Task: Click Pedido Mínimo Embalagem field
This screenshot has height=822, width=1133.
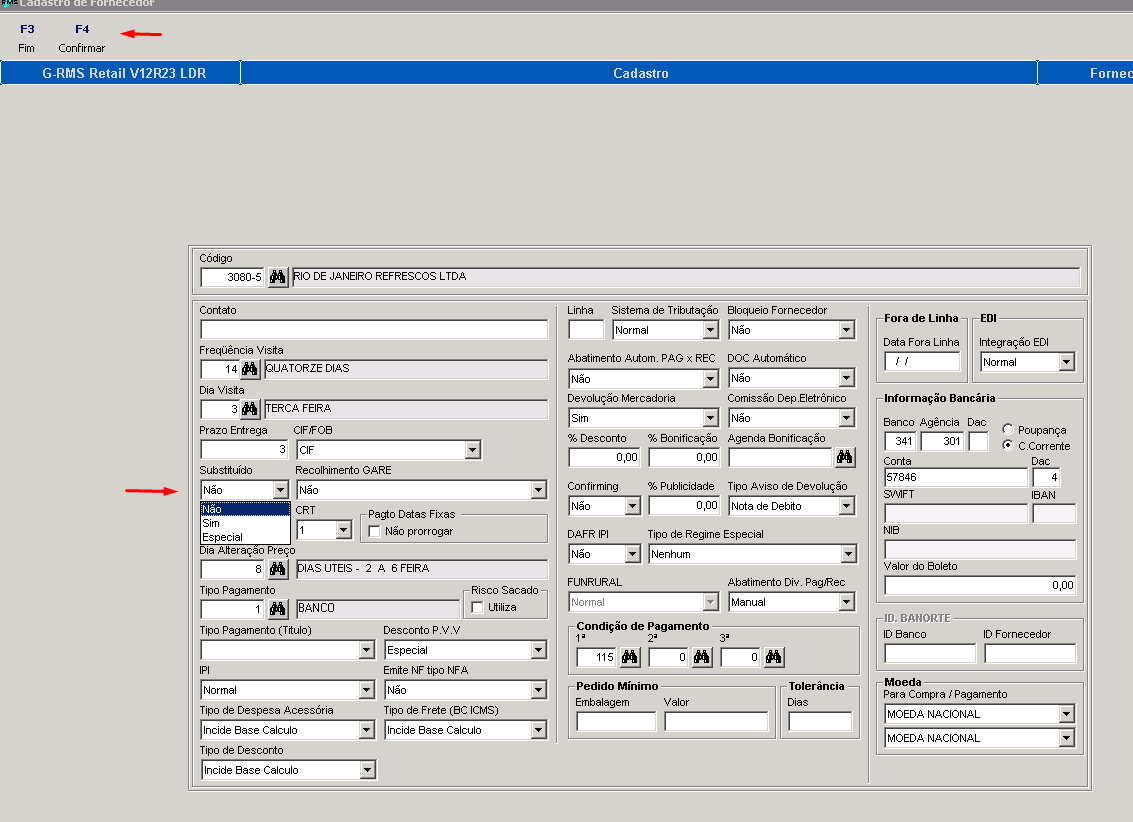Action: click(x=616, y=721)
